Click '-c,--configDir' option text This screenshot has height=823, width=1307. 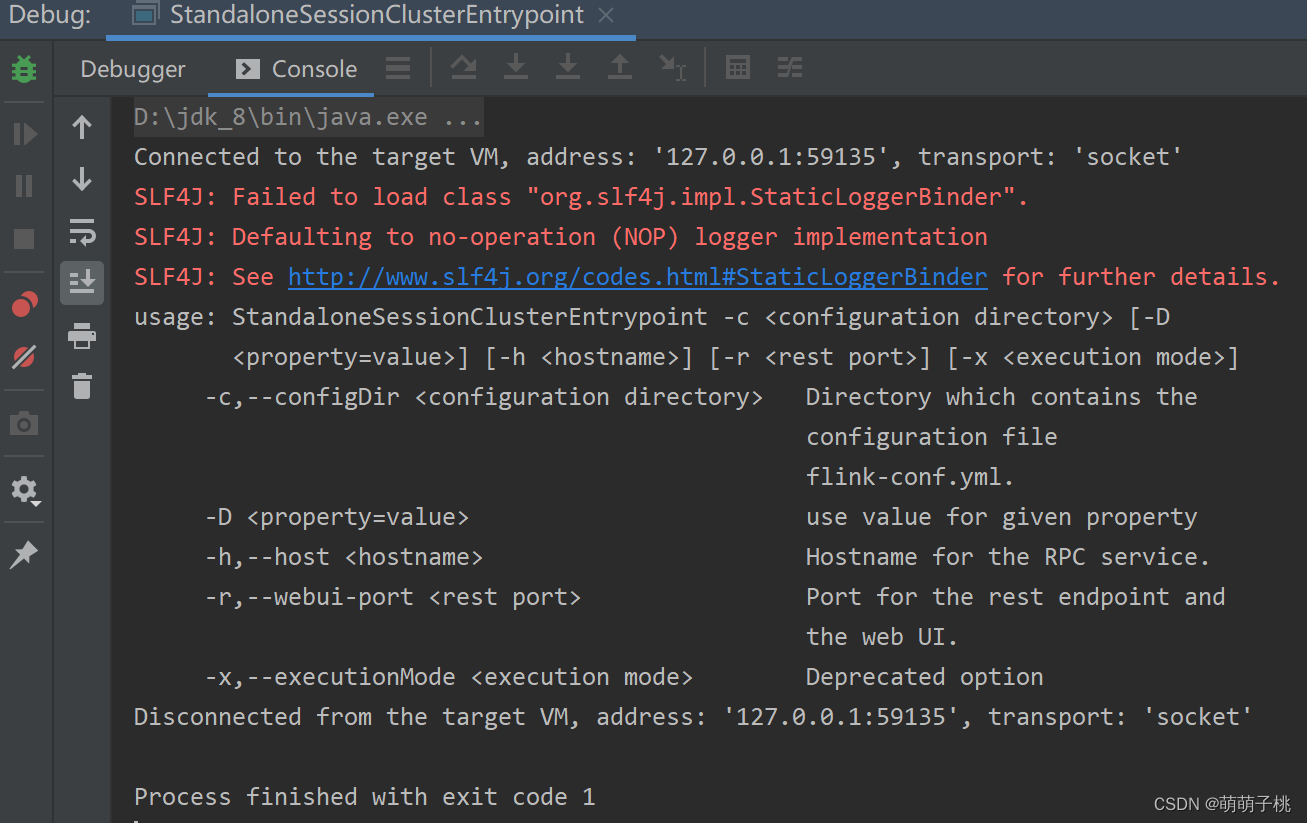484,397
